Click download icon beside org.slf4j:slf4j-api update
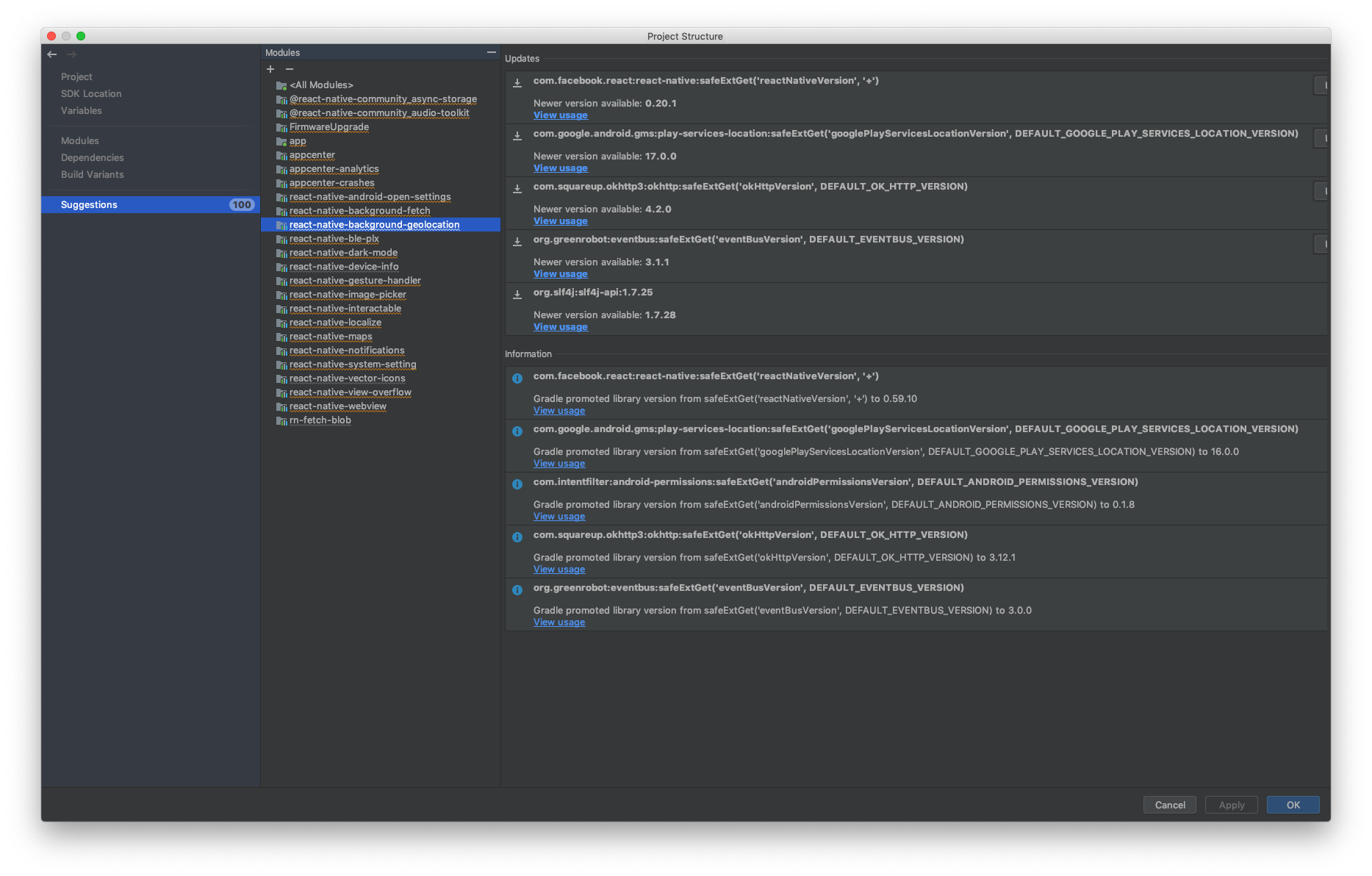Screen dimensions: 1372x876 tap(516, 294)
